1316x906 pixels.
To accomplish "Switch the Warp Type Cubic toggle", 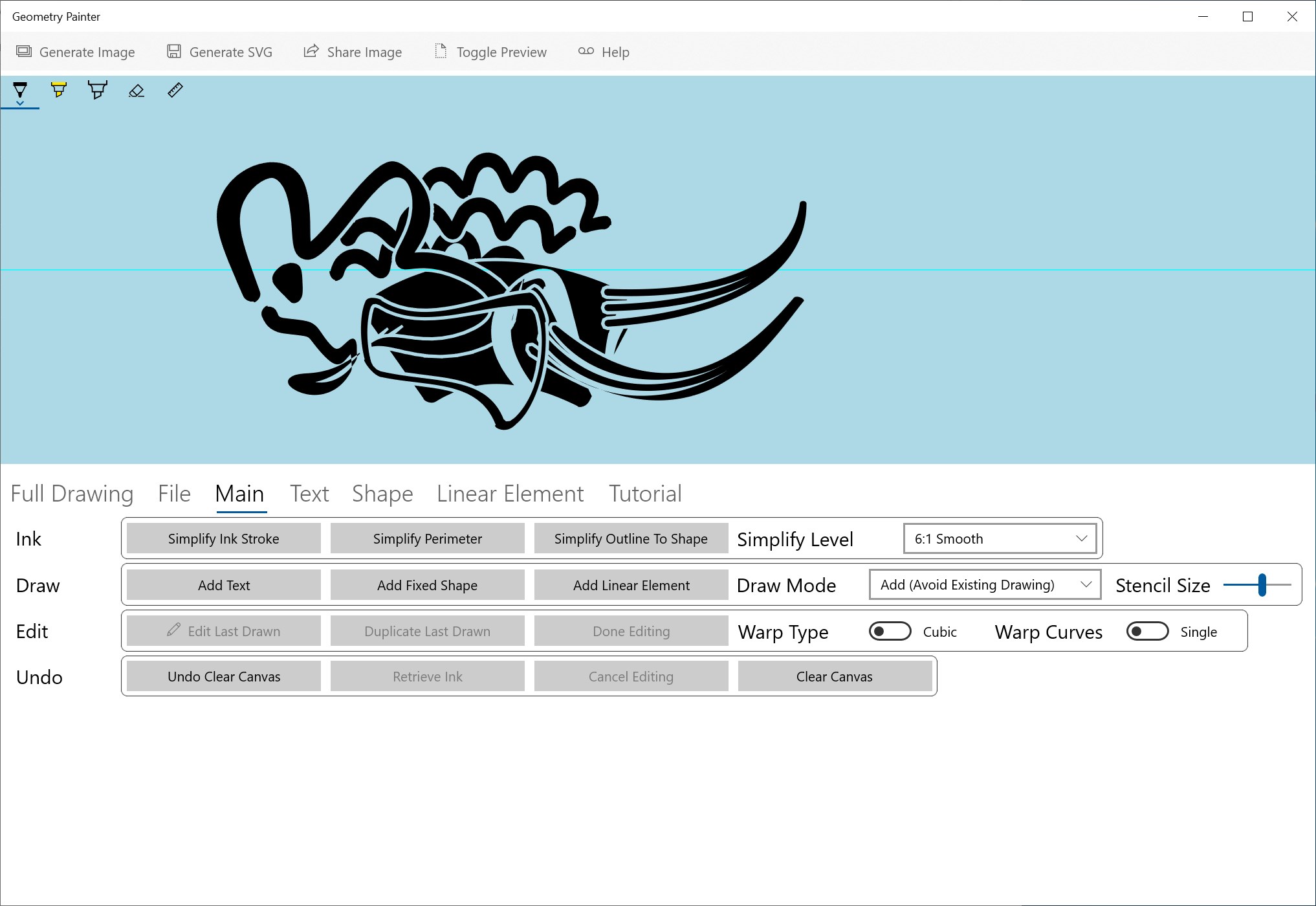I will tap(890, 631).
